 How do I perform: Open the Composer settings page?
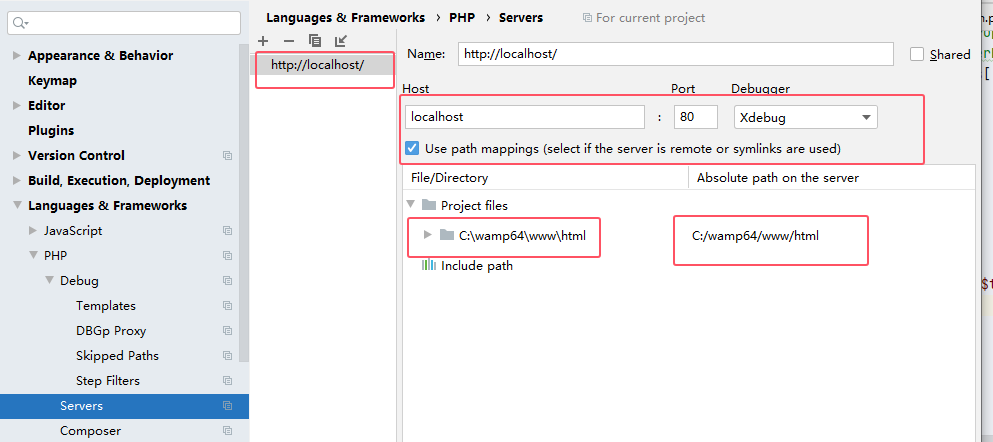coord(90,431)
